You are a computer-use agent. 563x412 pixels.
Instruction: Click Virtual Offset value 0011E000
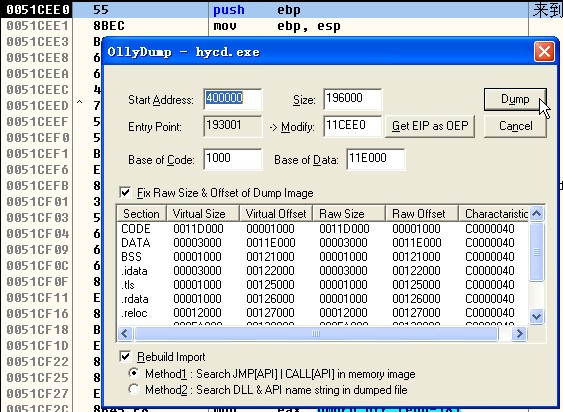tap(271, 243)
